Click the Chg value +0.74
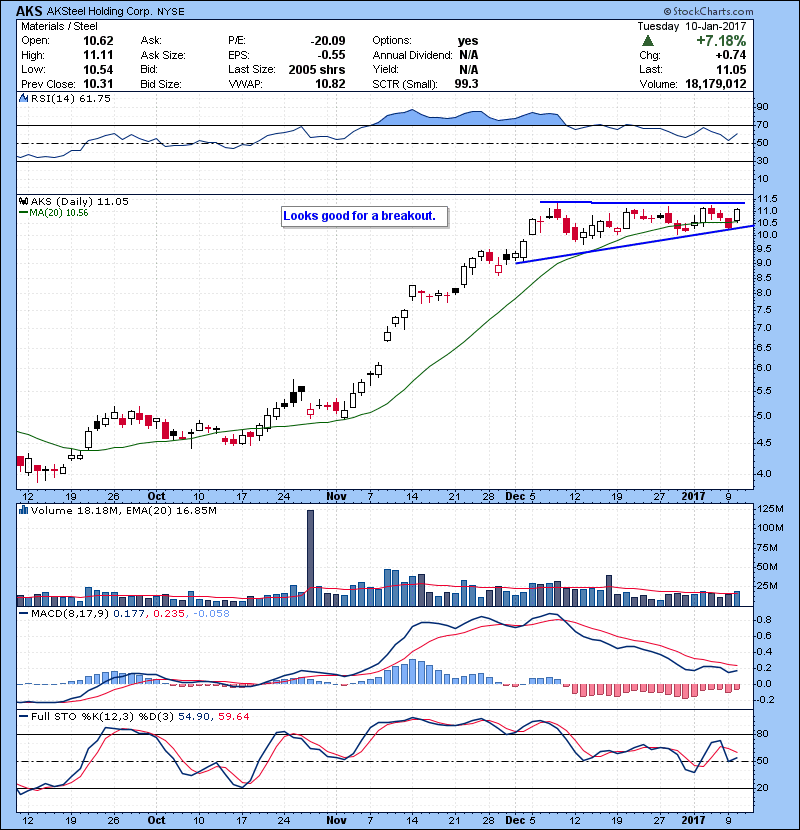The image size is (800, 830). (x=730, y=55)
